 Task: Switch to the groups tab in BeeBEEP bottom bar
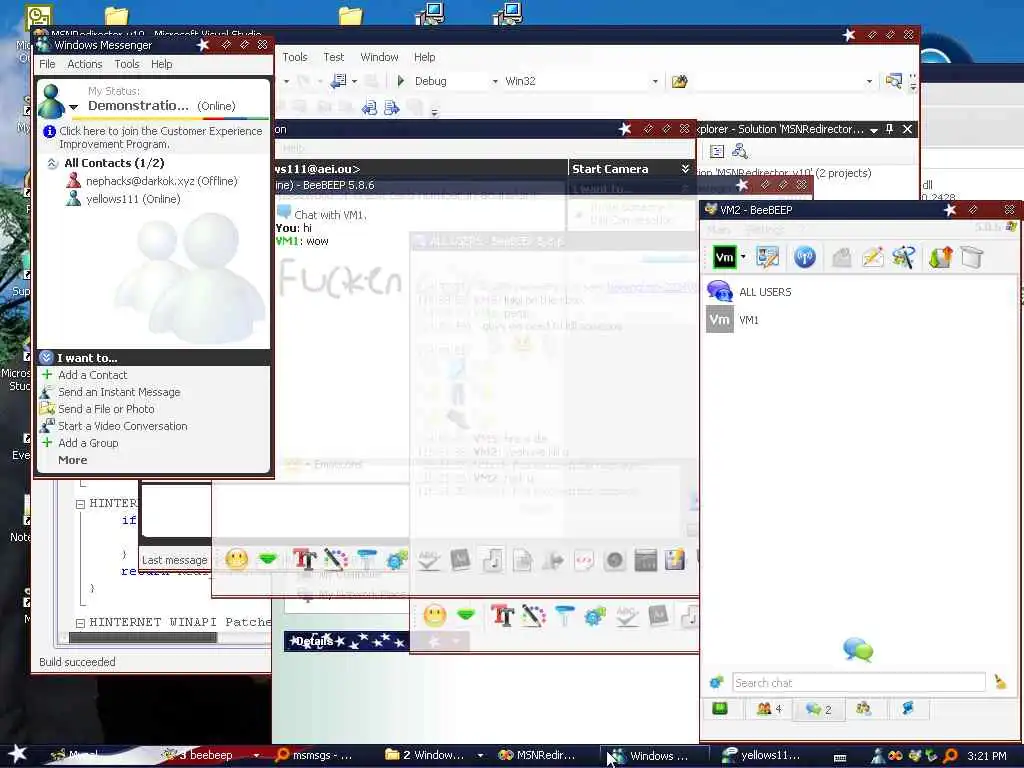(863, 709)
